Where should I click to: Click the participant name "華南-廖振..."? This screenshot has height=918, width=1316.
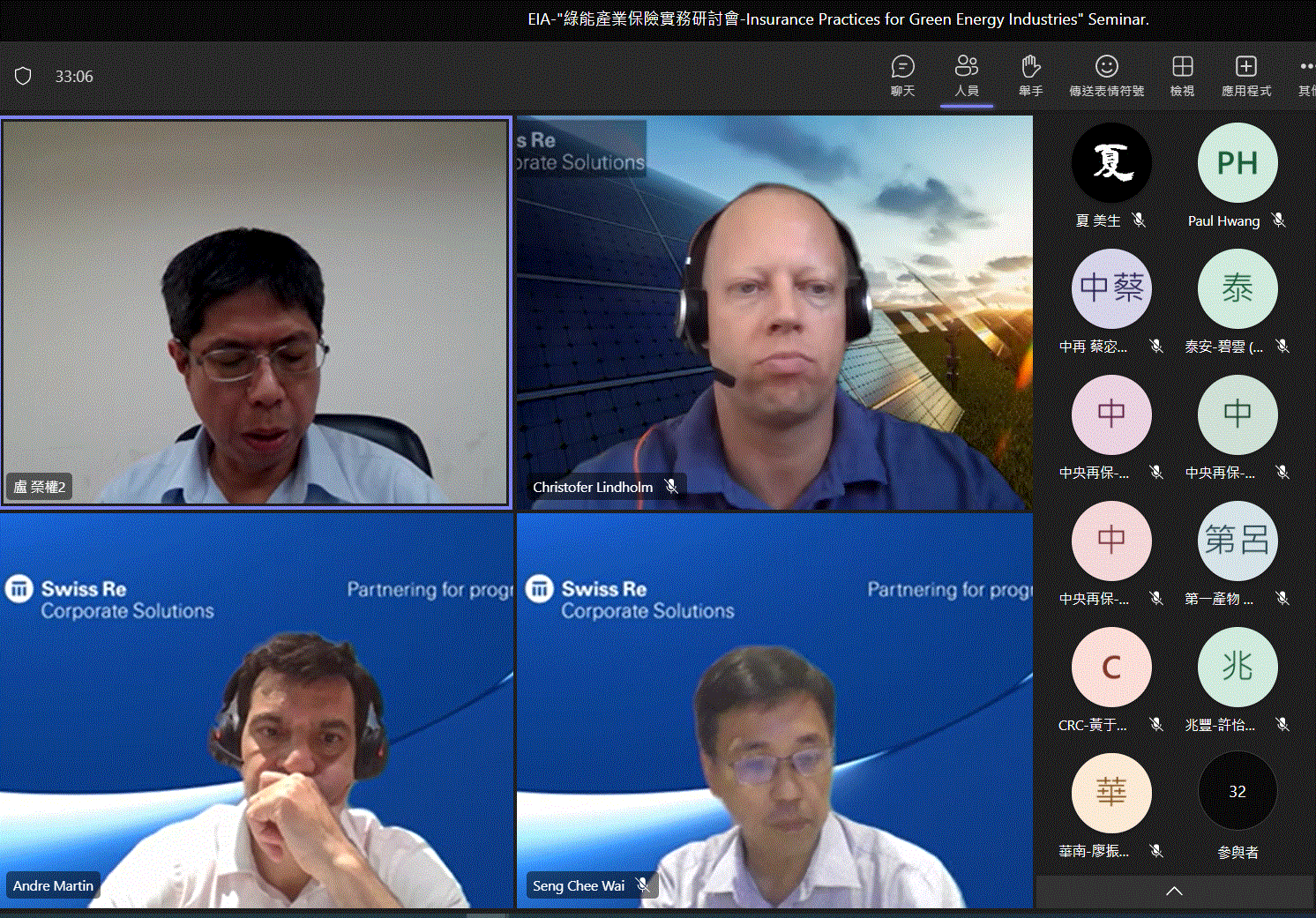pos(1094,851)
